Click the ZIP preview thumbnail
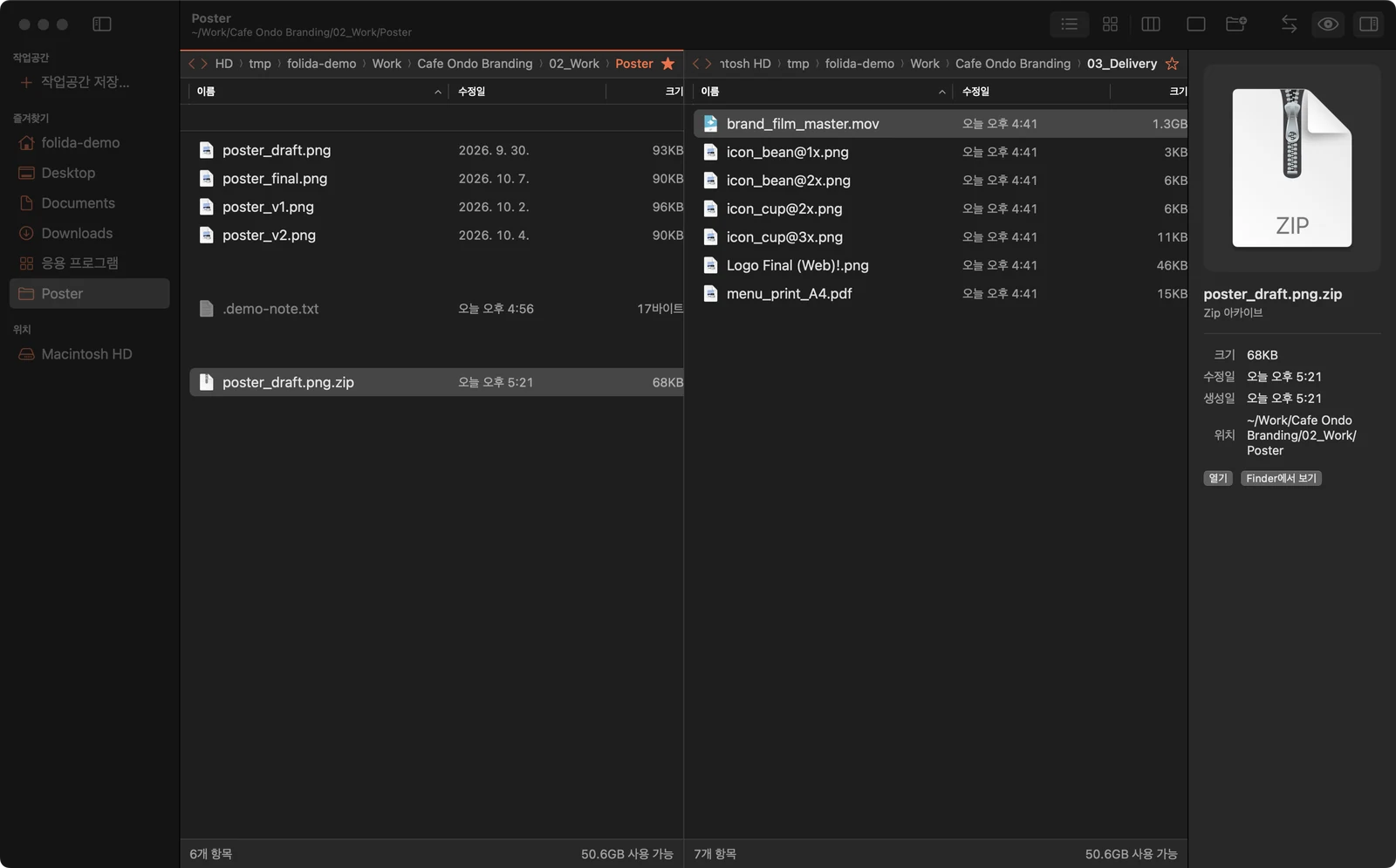1396x868 pixels. [x=1292, y=167]
